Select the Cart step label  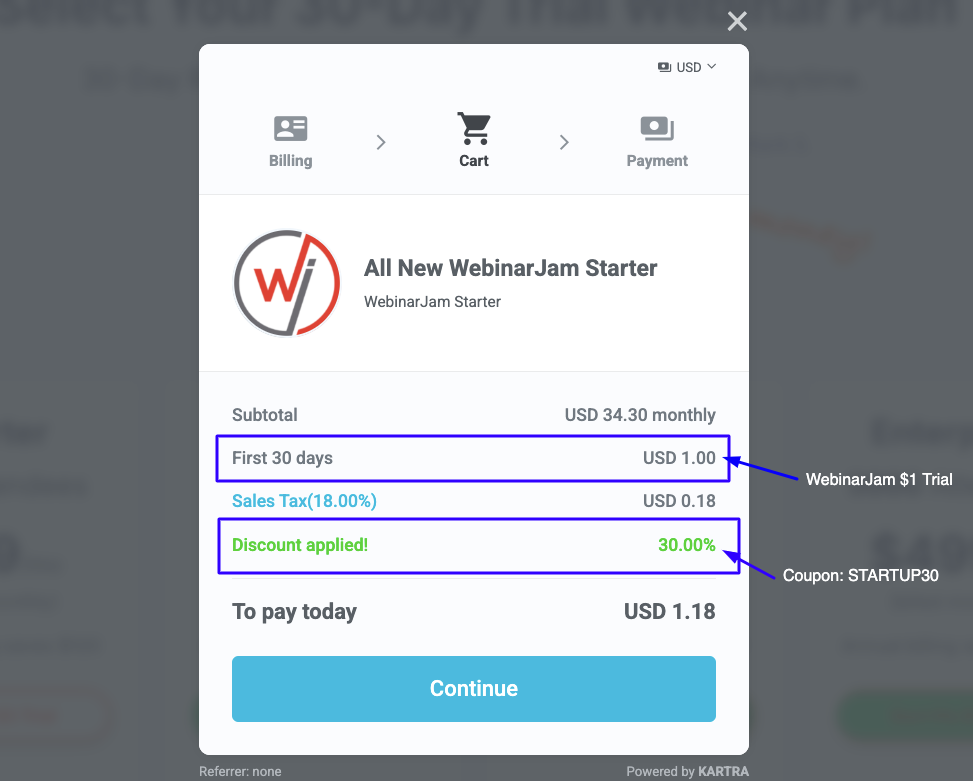click(474, 161)
